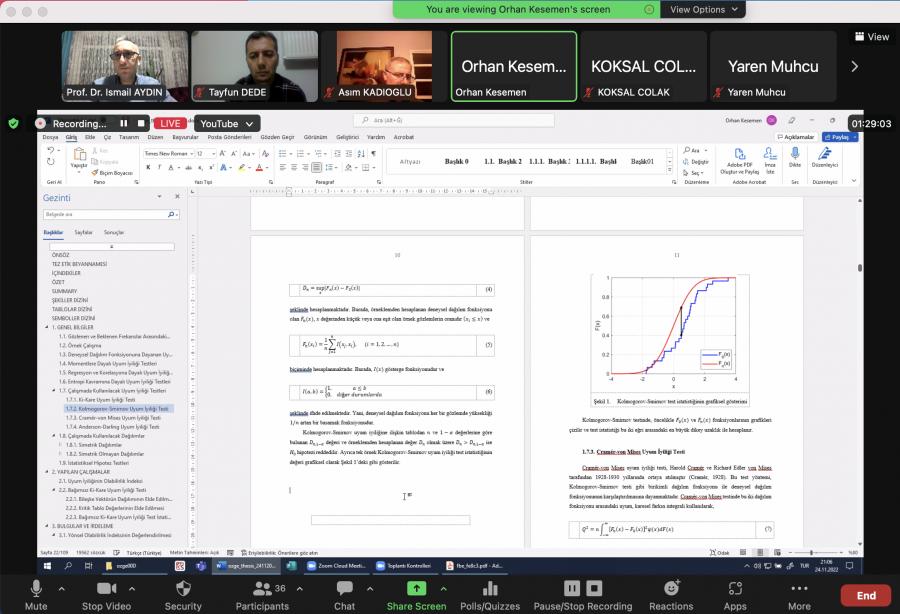This screenshot has width=900, height=614.
Task: Click the Belgede ara search field
Action: [111, 214]
